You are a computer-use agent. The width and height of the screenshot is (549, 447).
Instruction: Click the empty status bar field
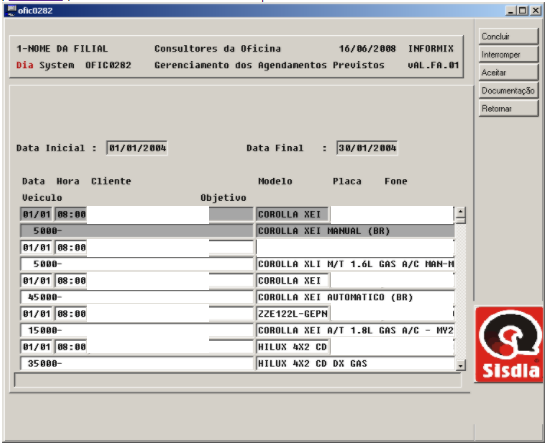238,380
